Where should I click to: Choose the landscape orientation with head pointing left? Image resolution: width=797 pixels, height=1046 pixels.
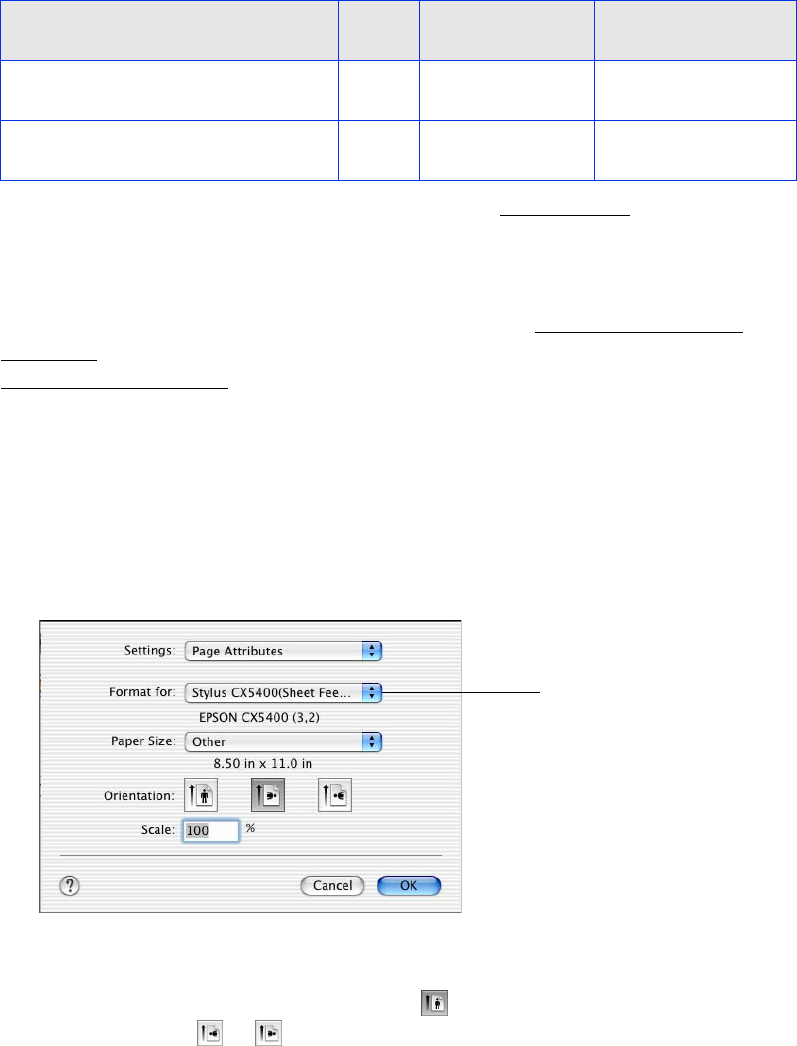pos(335,795)
